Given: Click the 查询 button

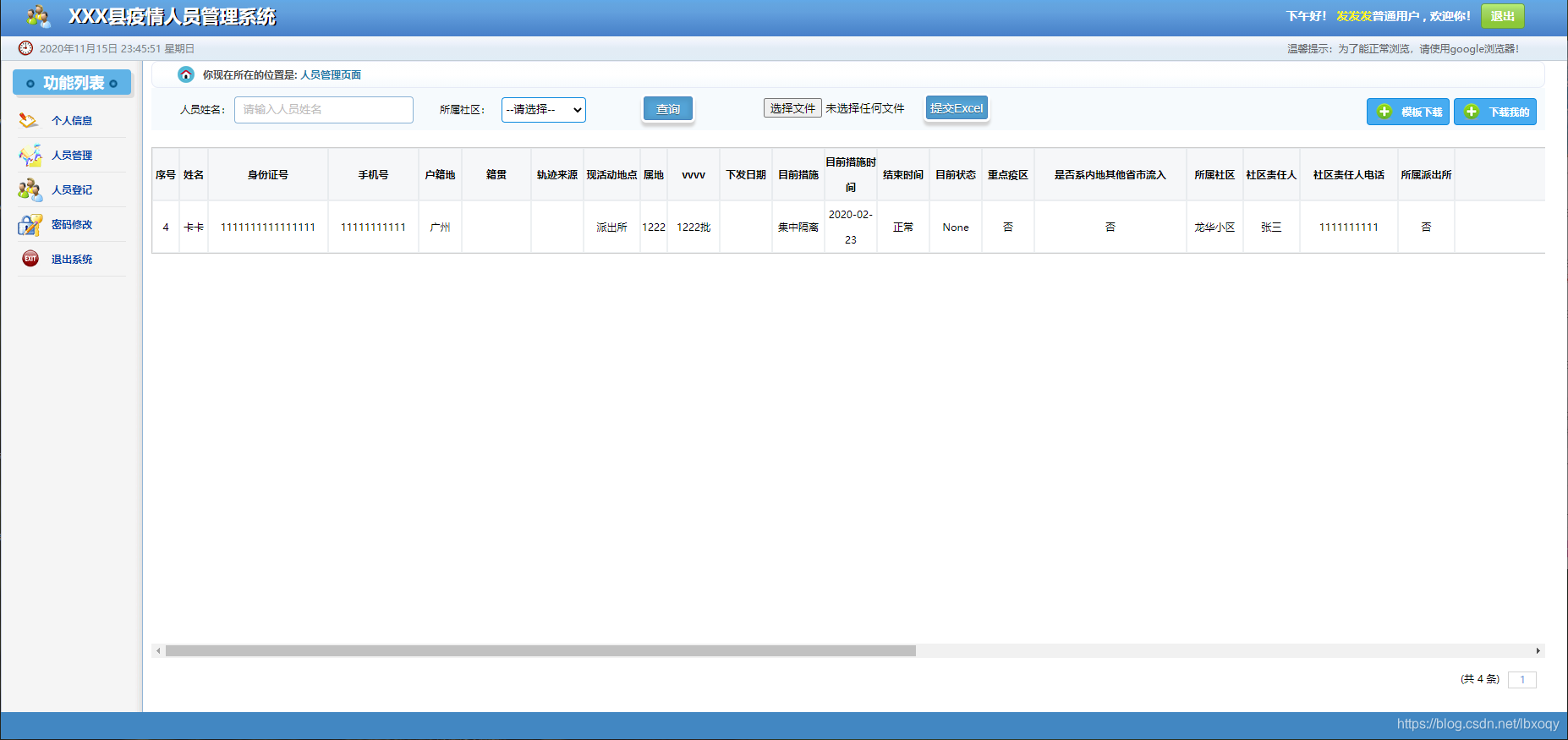Looking at the screenshot, I should [668, 109].
